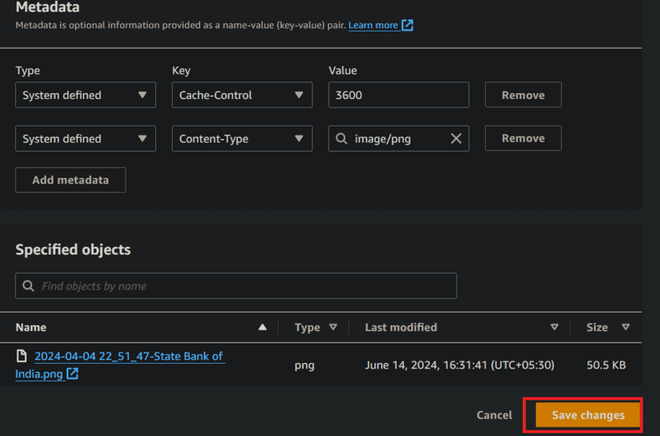Remove the Cache-Control metadata row
This screenshot has height=436, width=660.
pyautogui.click(x=523, y=95)
